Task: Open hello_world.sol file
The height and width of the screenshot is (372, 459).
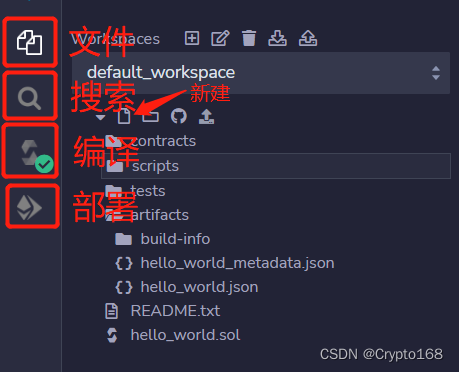Action: pyautogui.click(x=173, y=335)
